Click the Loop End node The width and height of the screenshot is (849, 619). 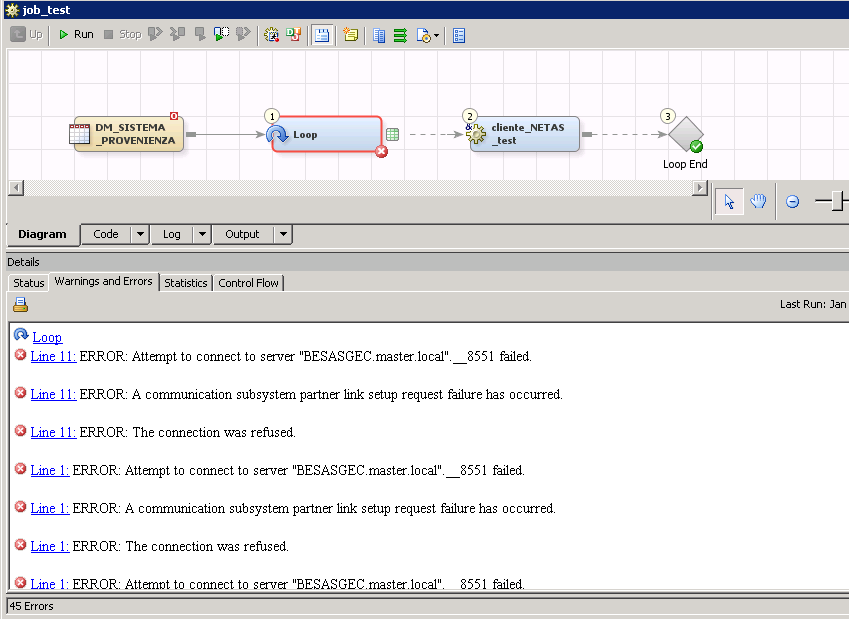click(x=686, y=135)
